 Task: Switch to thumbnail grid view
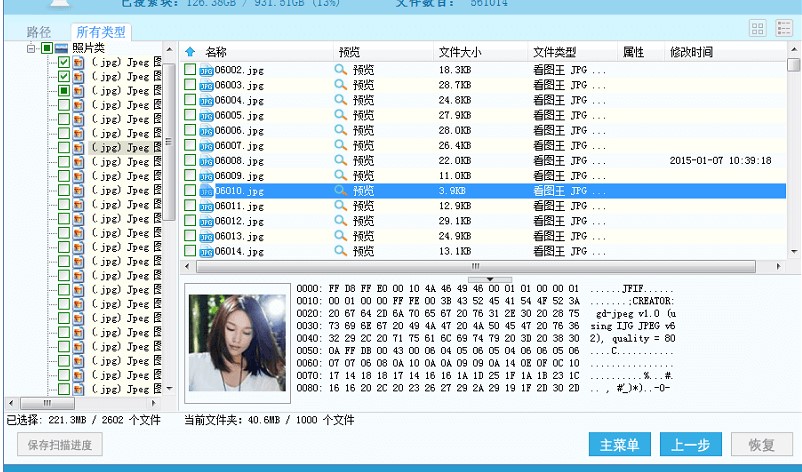757,30
